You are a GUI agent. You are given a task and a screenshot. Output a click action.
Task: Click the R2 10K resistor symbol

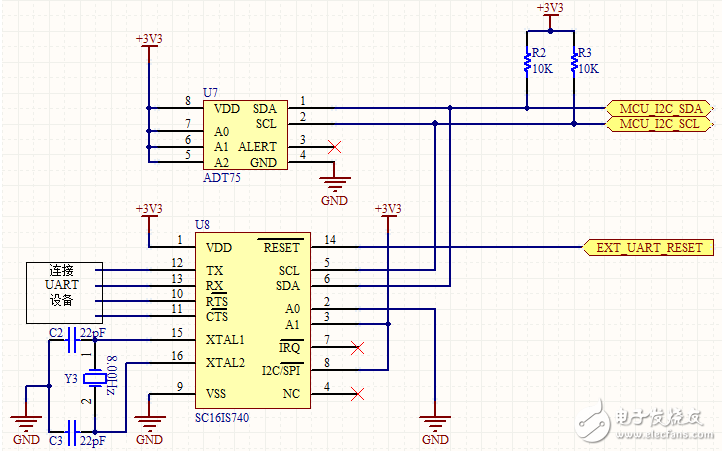pos(527,62)
